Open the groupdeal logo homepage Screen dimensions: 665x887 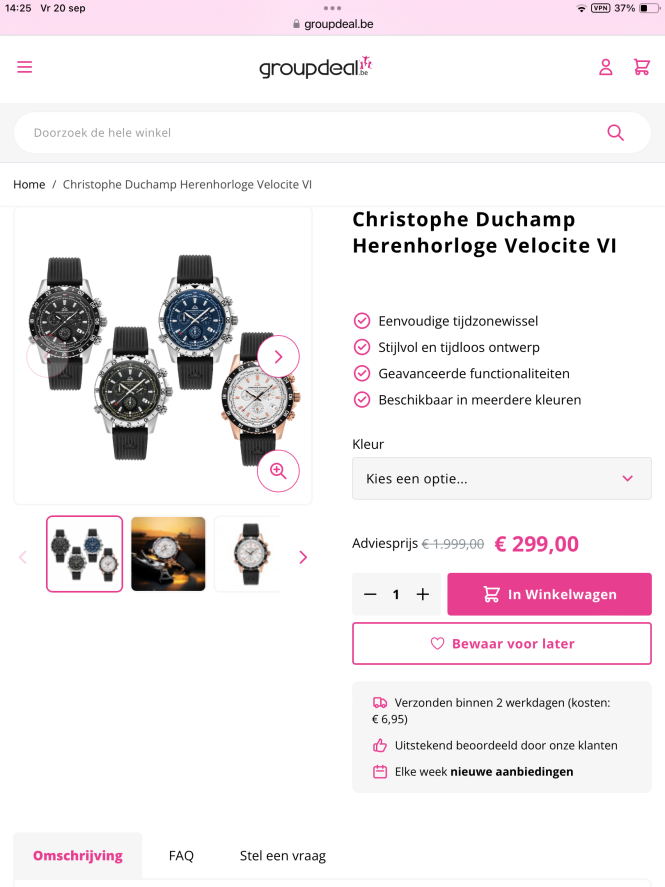316,67
